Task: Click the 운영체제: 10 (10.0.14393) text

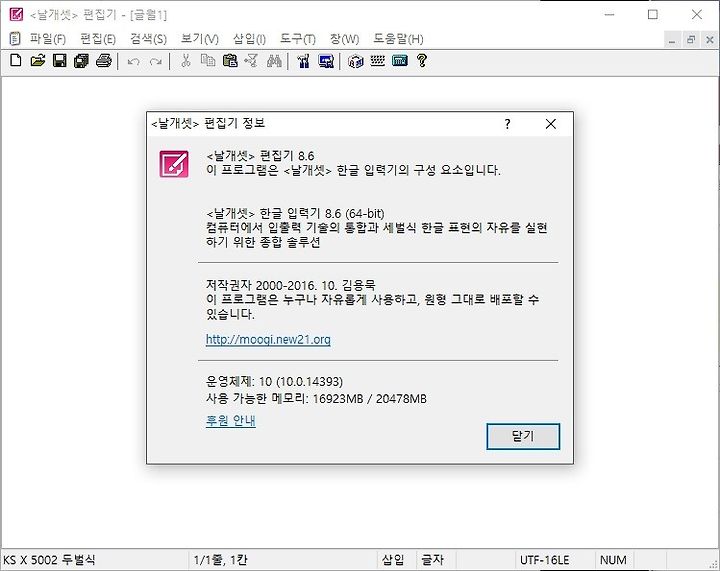Action: [275, 381]
